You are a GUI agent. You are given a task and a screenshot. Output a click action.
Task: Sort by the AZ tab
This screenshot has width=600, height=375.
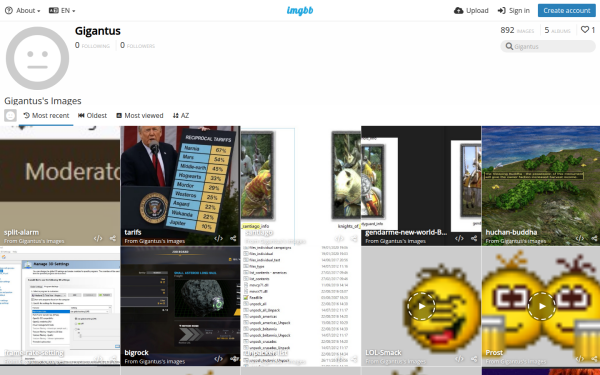tap(181, 116)
